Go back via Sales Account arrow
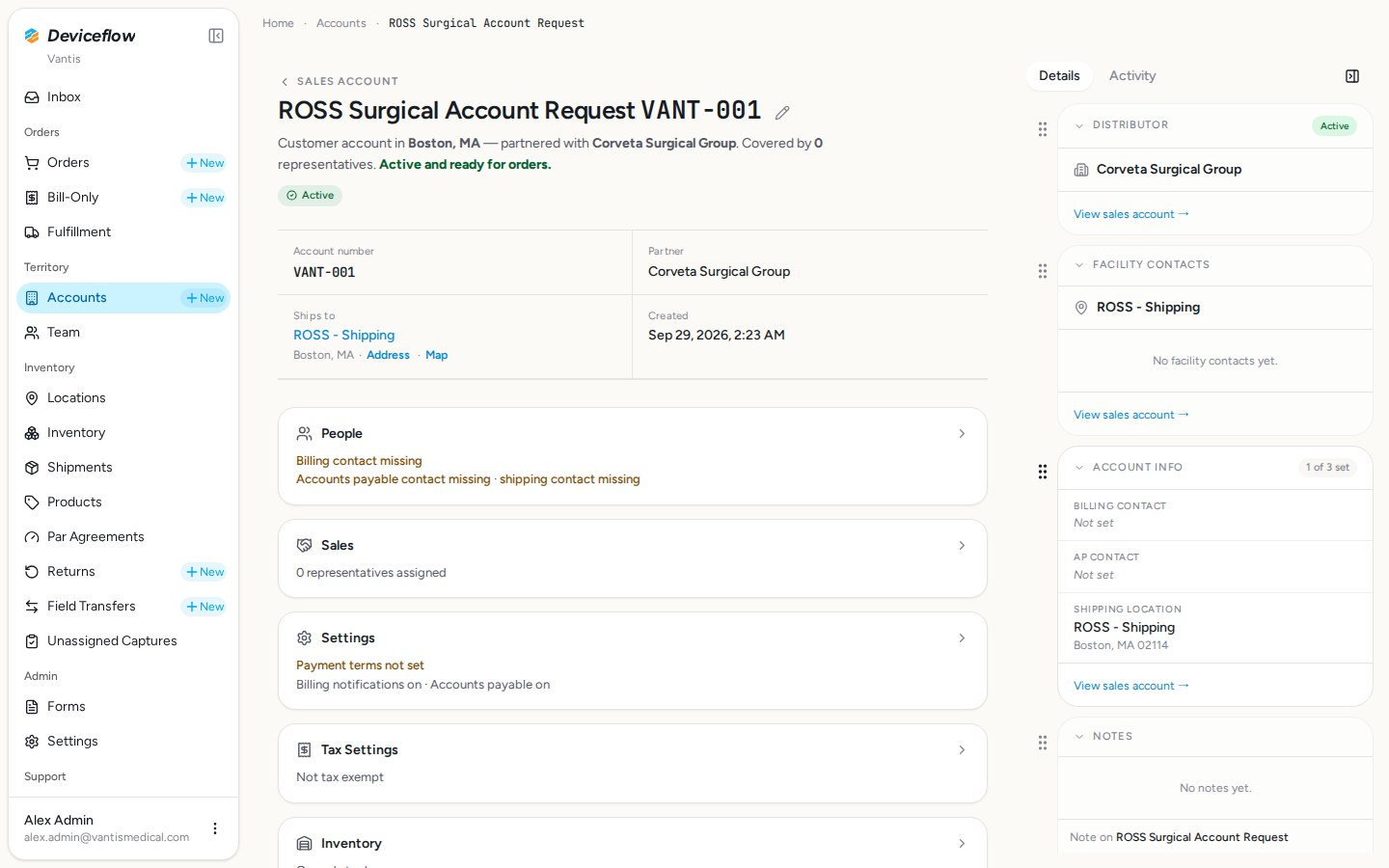The width and height of the screenshot is (1389, 868). coord(285,82)
